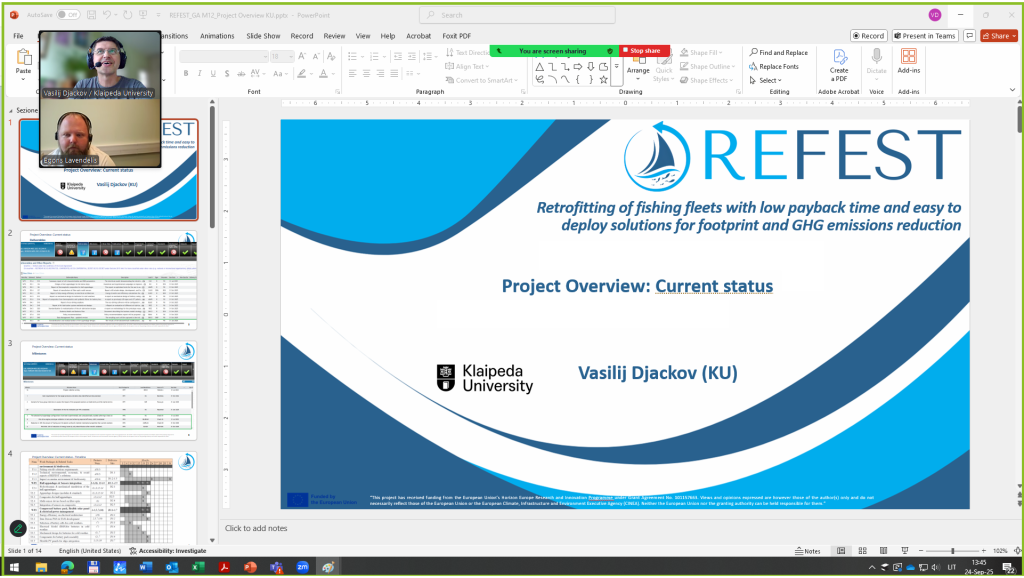The width and height of the screenshot is (1024, 578).
Task: Select the down arrow shape
Action: [591, 67]
